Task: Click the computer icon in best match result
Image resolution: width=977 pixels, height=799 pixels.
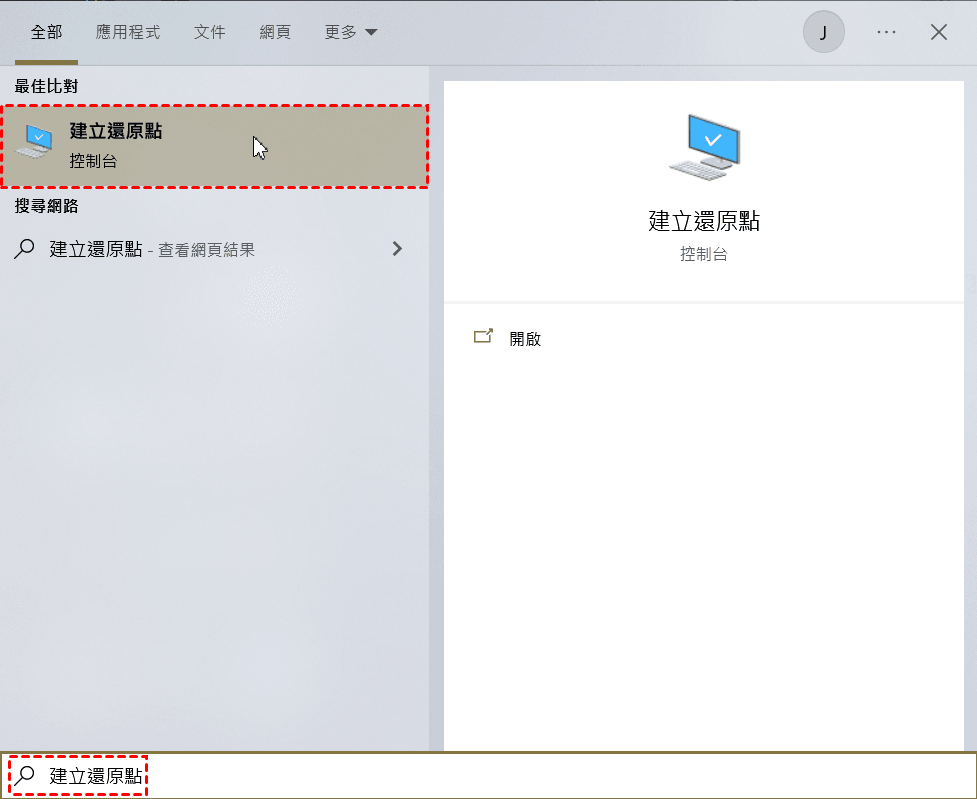Action: 34,141
